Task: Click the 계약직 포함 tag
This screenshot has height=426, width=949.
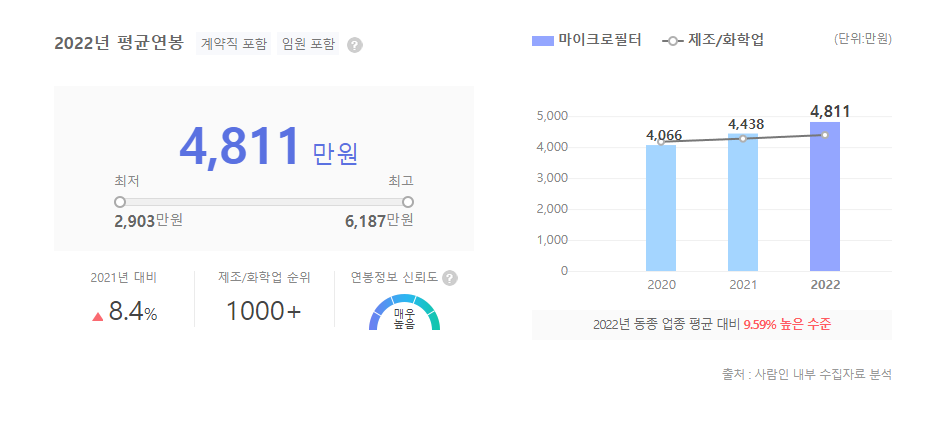Action: pos(233,44)
